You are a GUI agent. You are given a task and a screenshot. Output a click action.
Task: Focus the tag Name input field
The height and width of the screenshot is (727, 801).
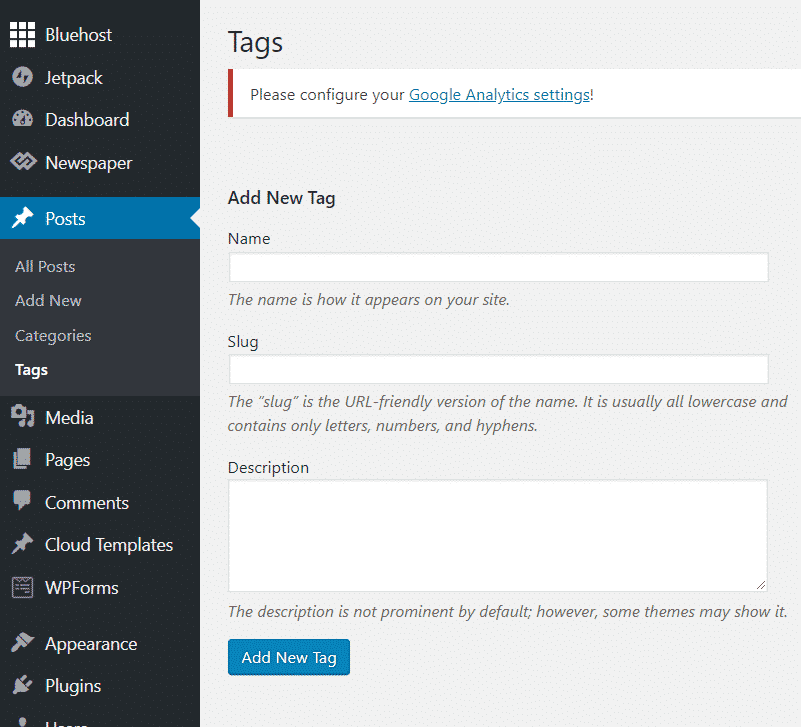click(x=498, y=267)
